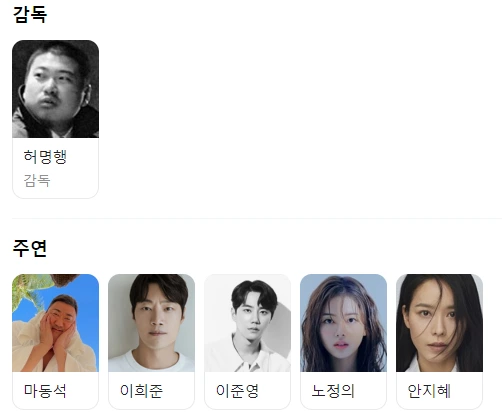
Task: Open the 허명행 director card
Action: [55, 119]
